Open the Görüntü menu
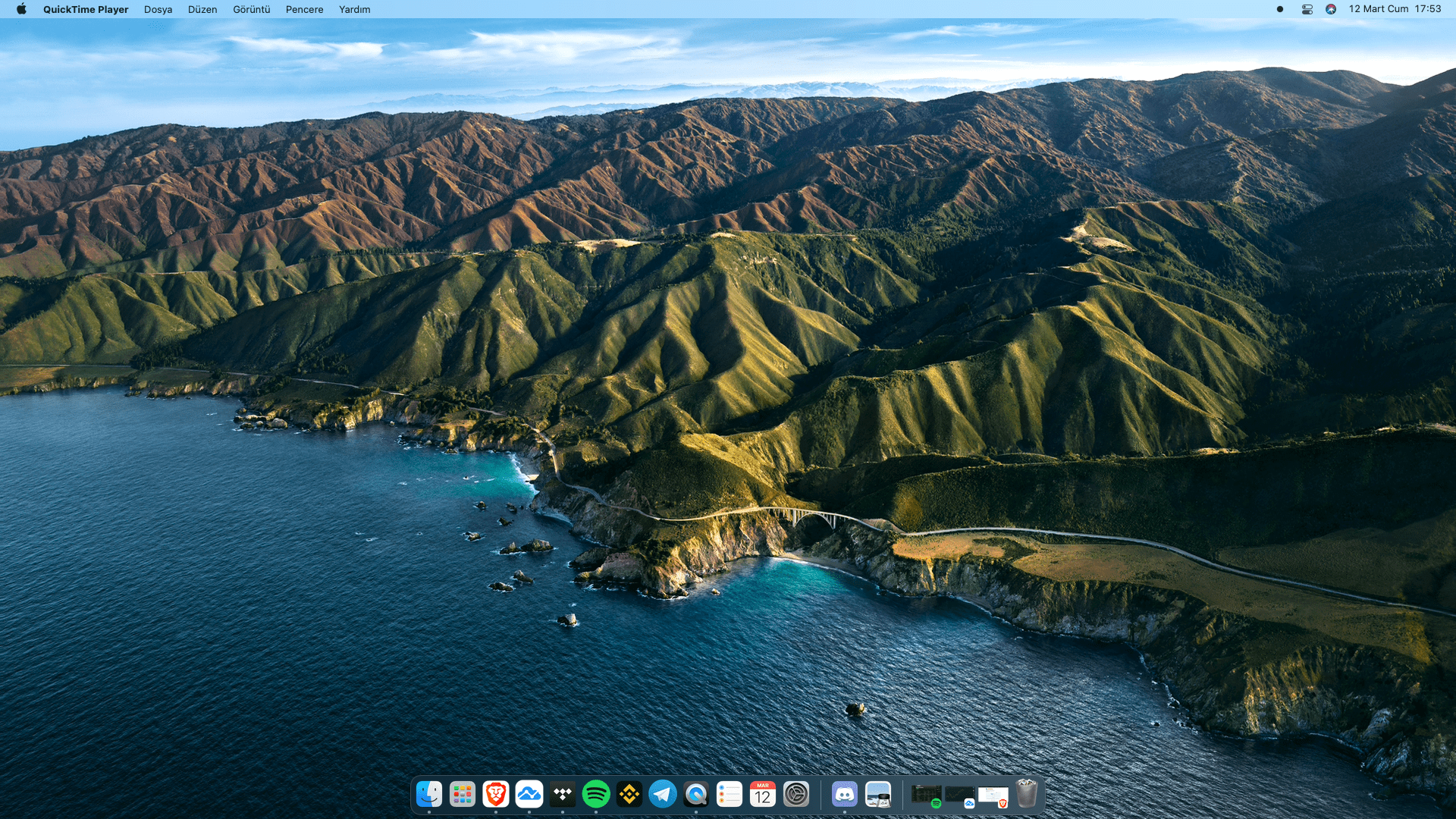This screenshot has height=819, width=1456. pyautogui.click(x=251, y=9)
